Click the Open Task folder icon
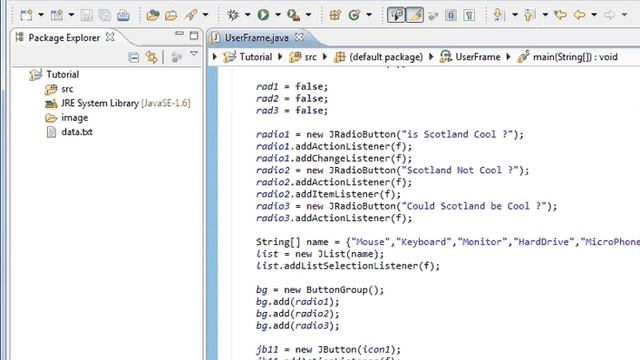Viewport: 640px width, 360px height. click(171, 15)
